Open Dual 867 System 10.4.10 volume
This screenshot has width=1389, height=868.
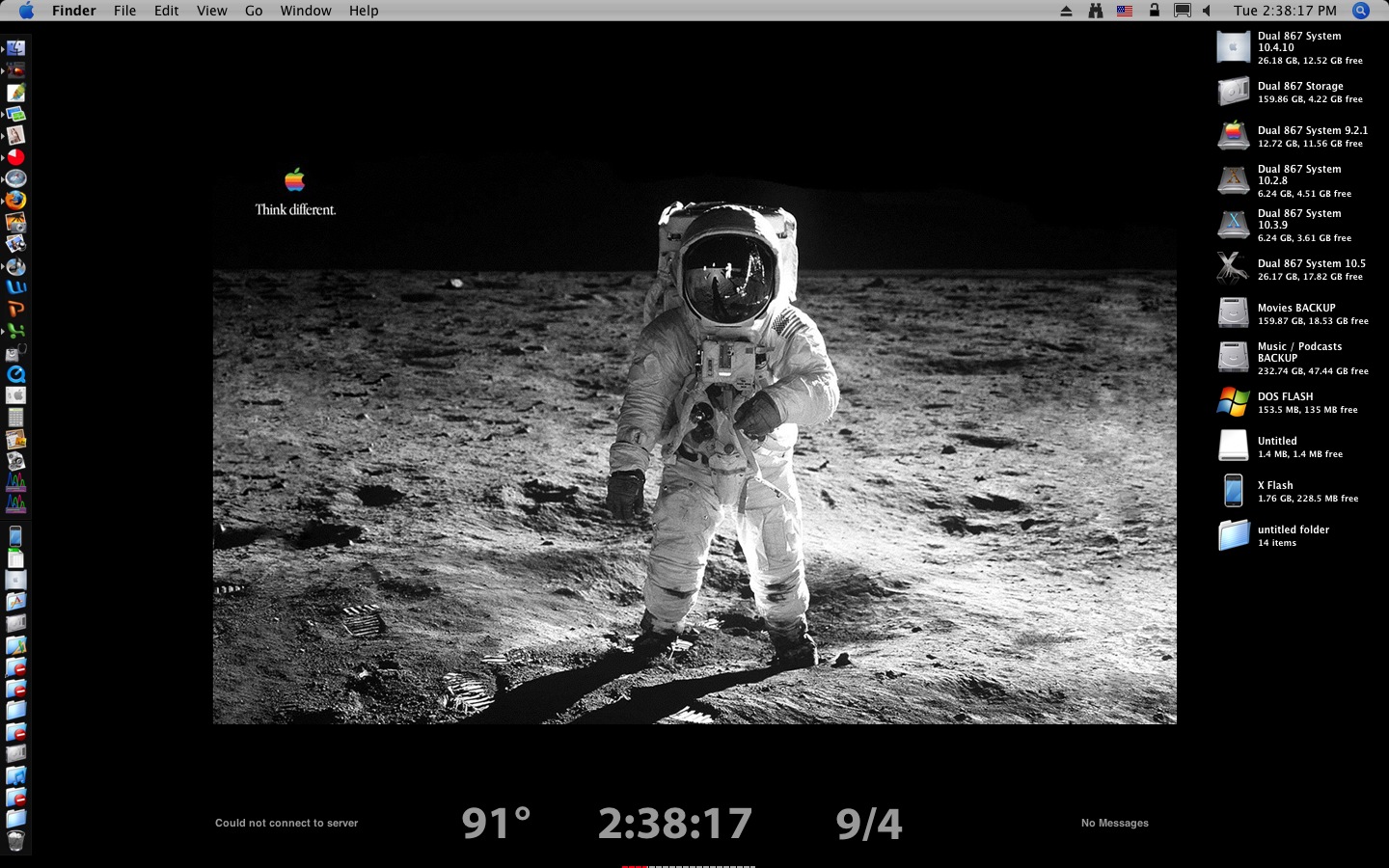coord(1233,47)
